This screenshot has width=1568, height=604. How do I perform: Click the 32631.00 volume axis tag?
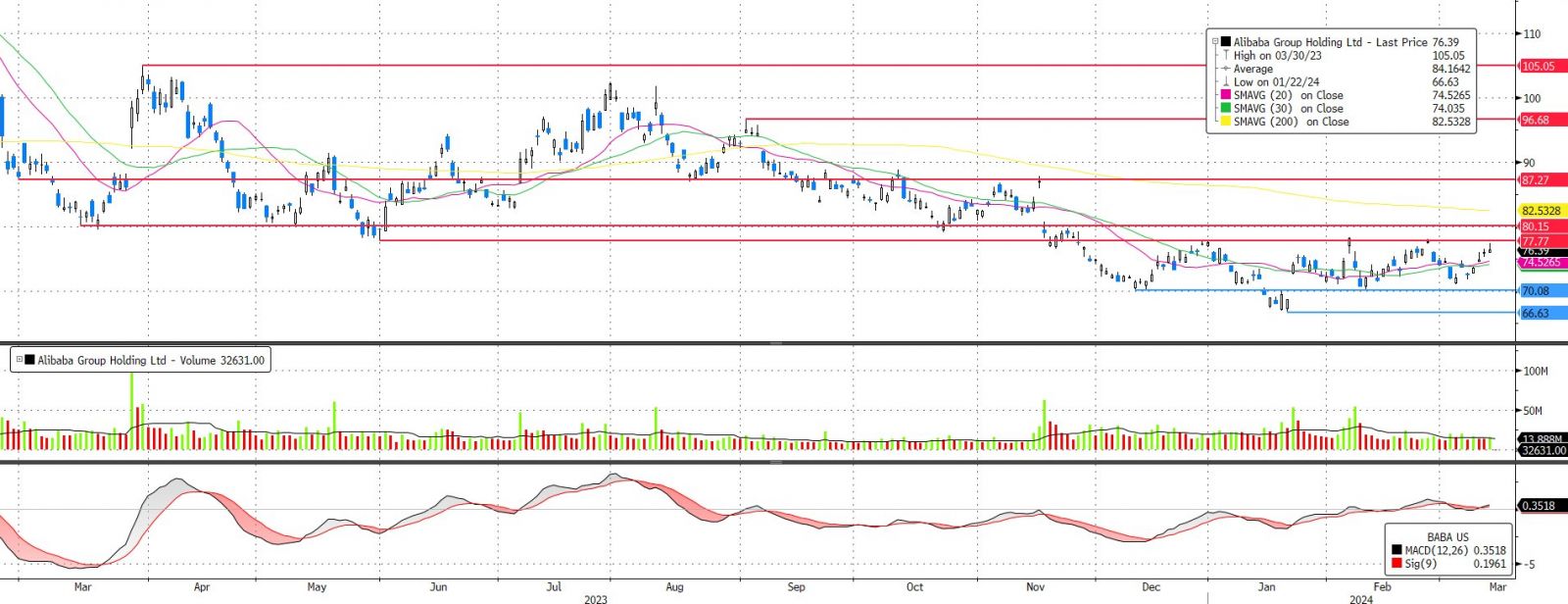point(1543,450)
